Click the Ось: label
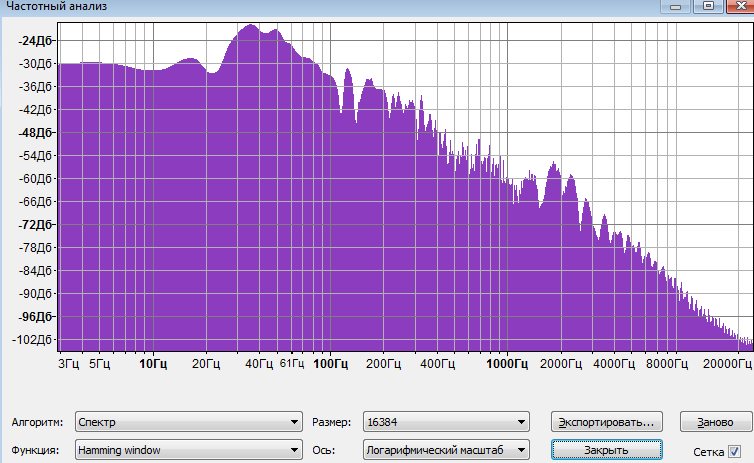 (323, 450)
